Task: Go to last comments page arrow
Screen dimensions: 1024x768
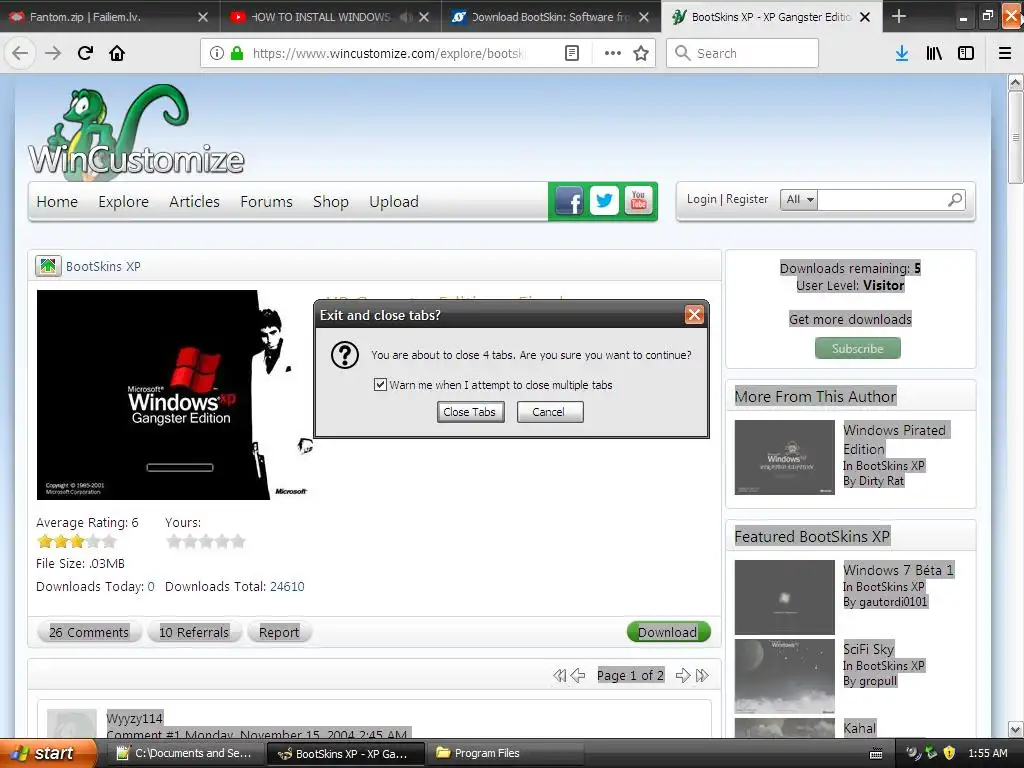Action: point(702,675)
